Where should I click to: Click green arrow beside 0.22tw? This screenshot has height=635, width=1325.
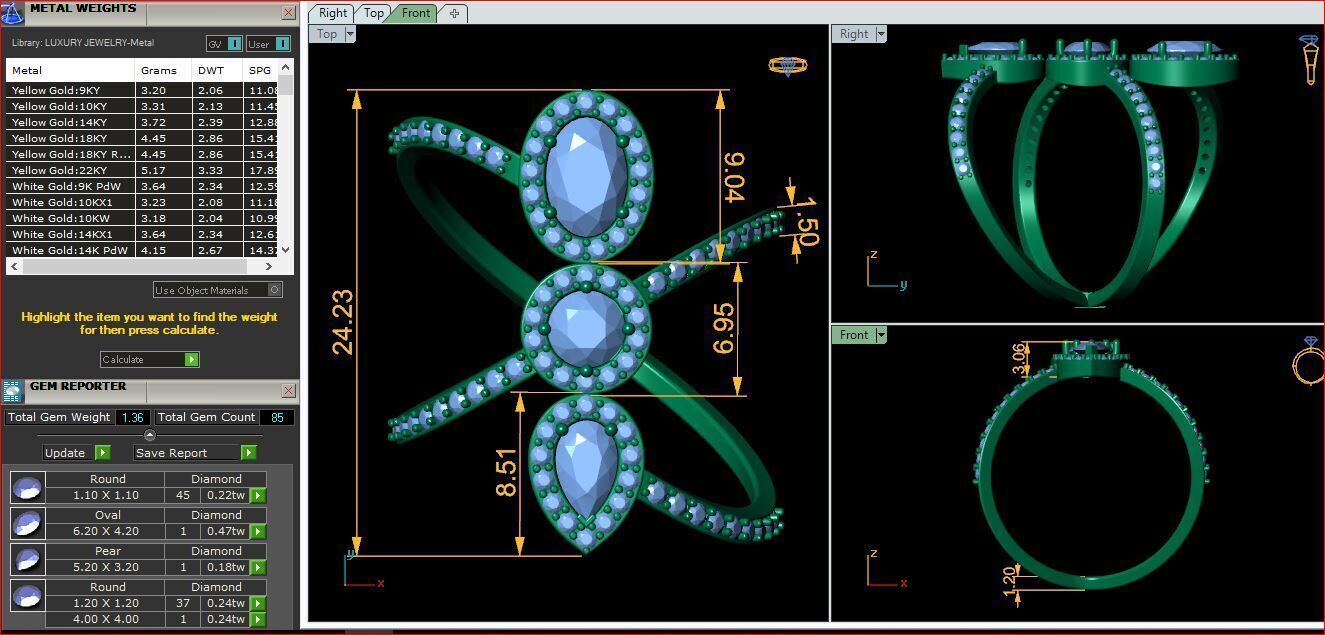pyautogui.click(x=258, y=496)
